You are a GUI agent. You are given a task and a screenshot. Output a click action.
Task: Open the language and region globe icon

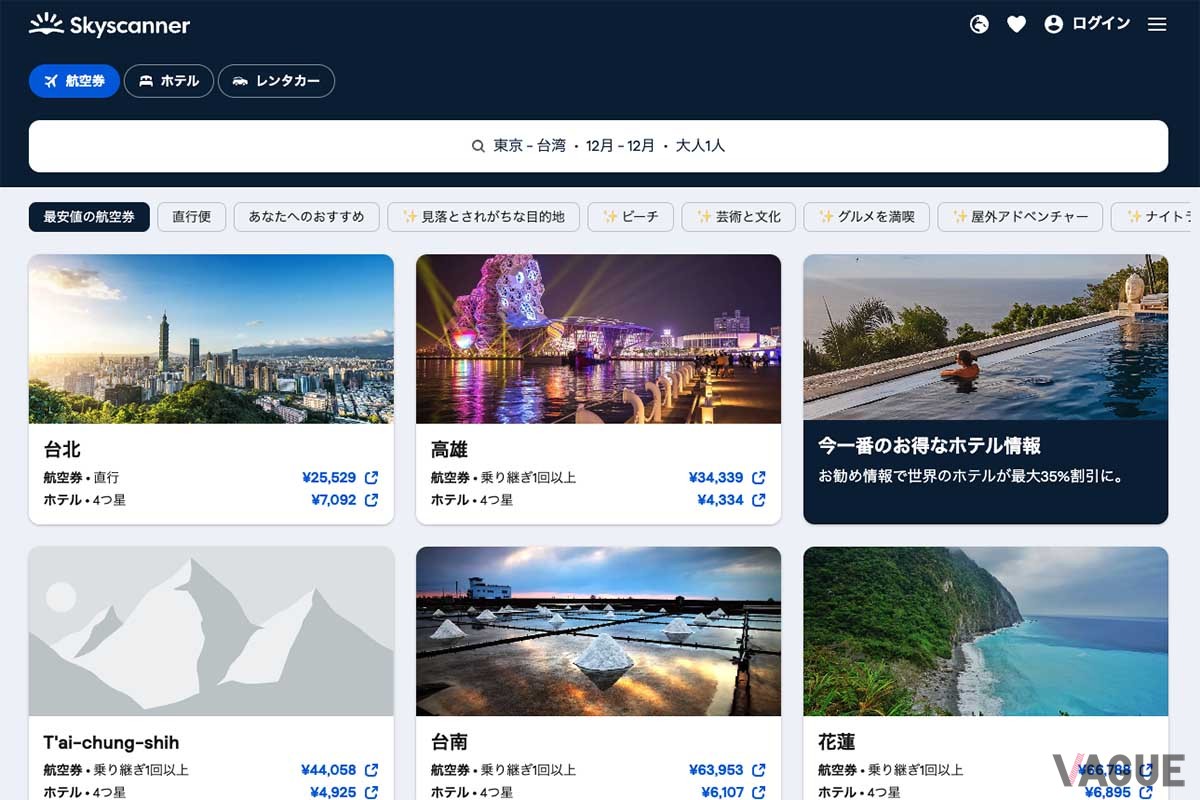(978, 24)
